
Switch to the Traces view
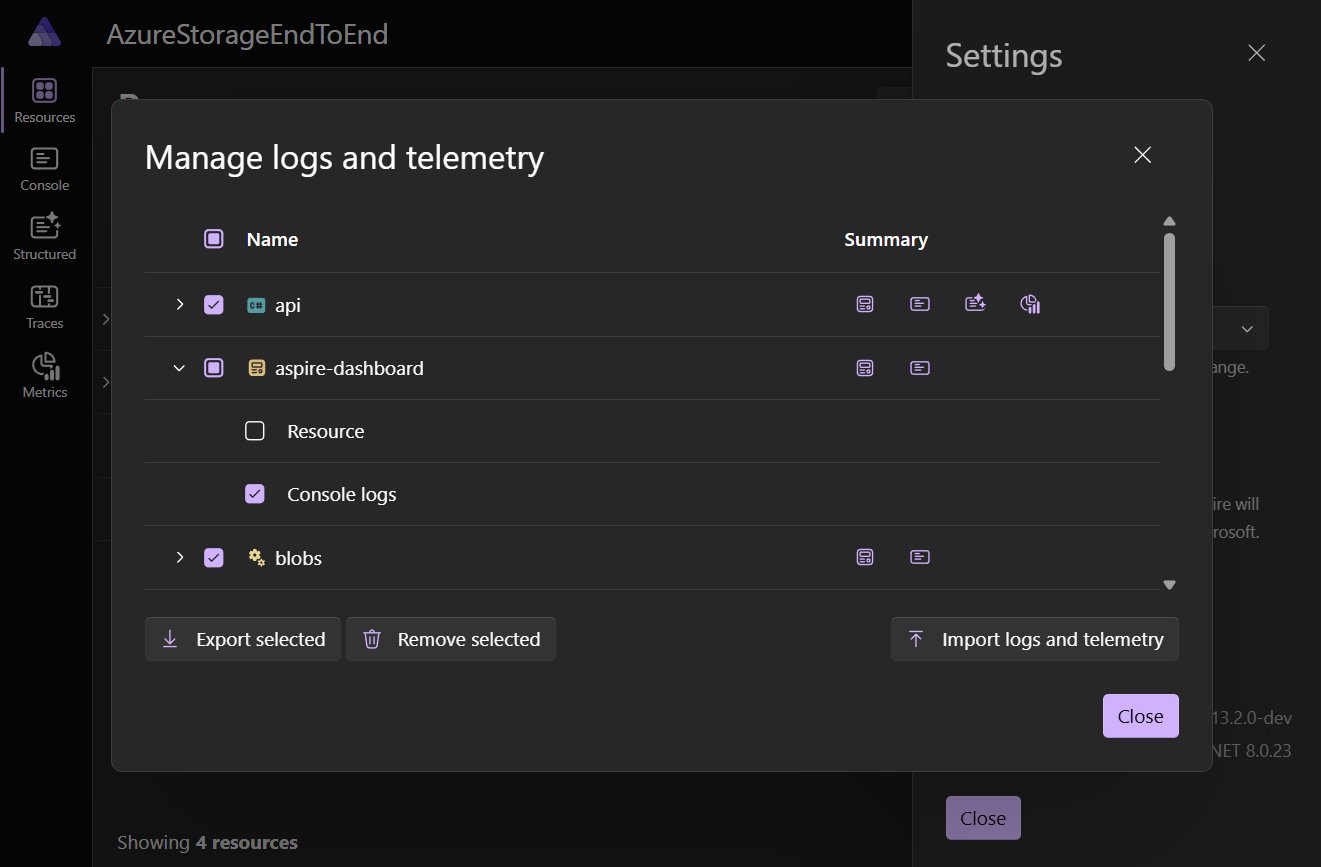44,306
